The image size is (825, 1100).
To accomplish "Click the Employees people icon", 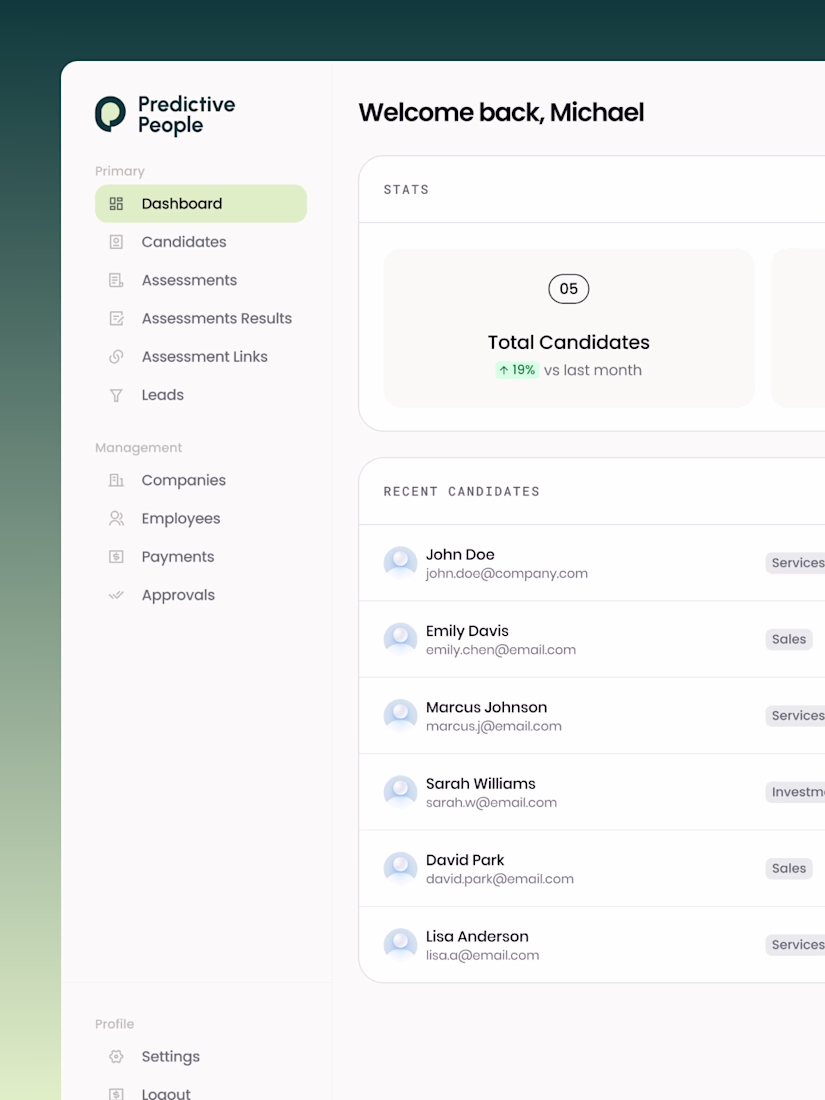I will [x=116, y=518].
